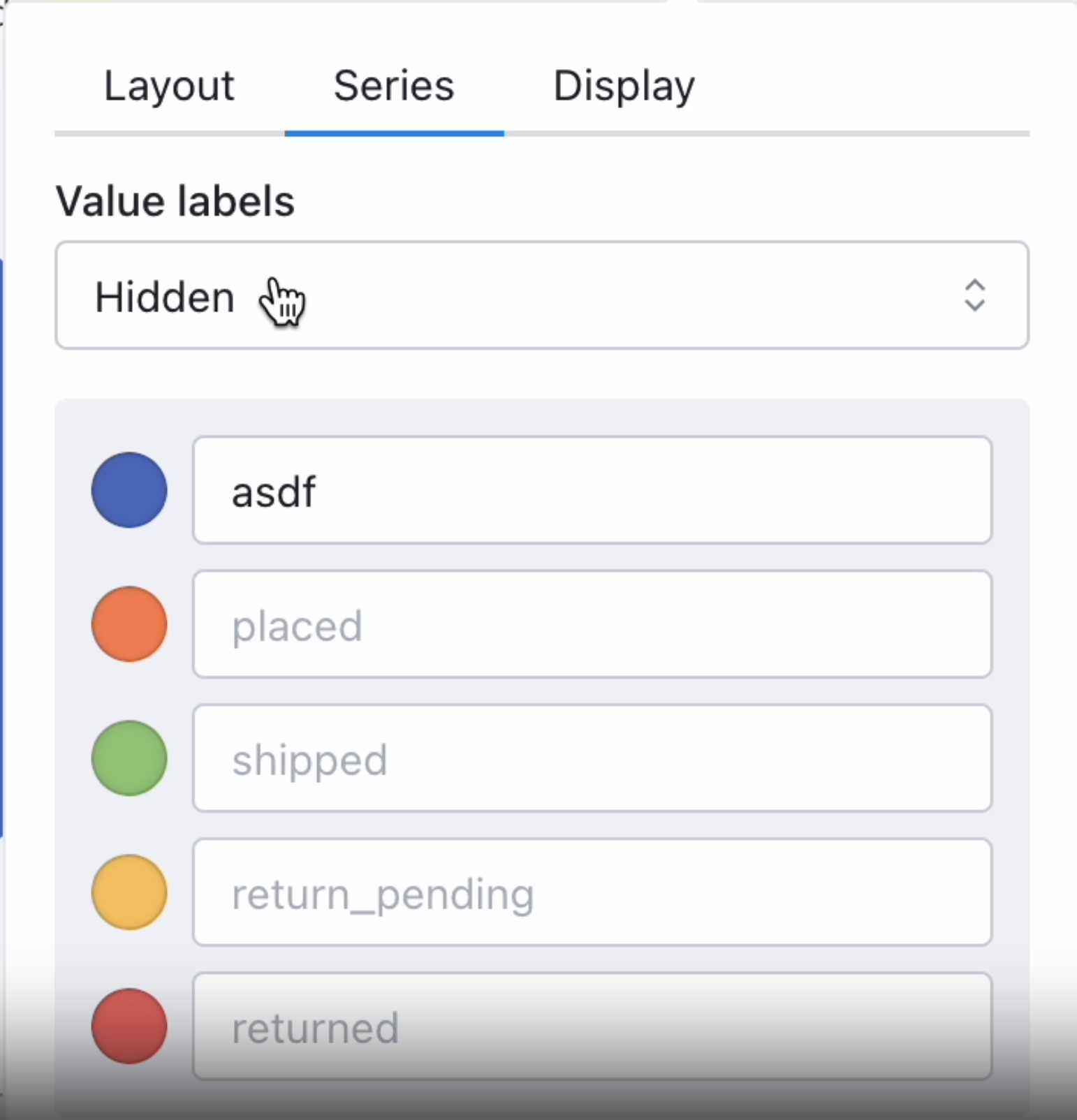The width and height of the screenshot is (1077, 1120).
Task: Open the Display tab
Action: (x=624, y=87)
